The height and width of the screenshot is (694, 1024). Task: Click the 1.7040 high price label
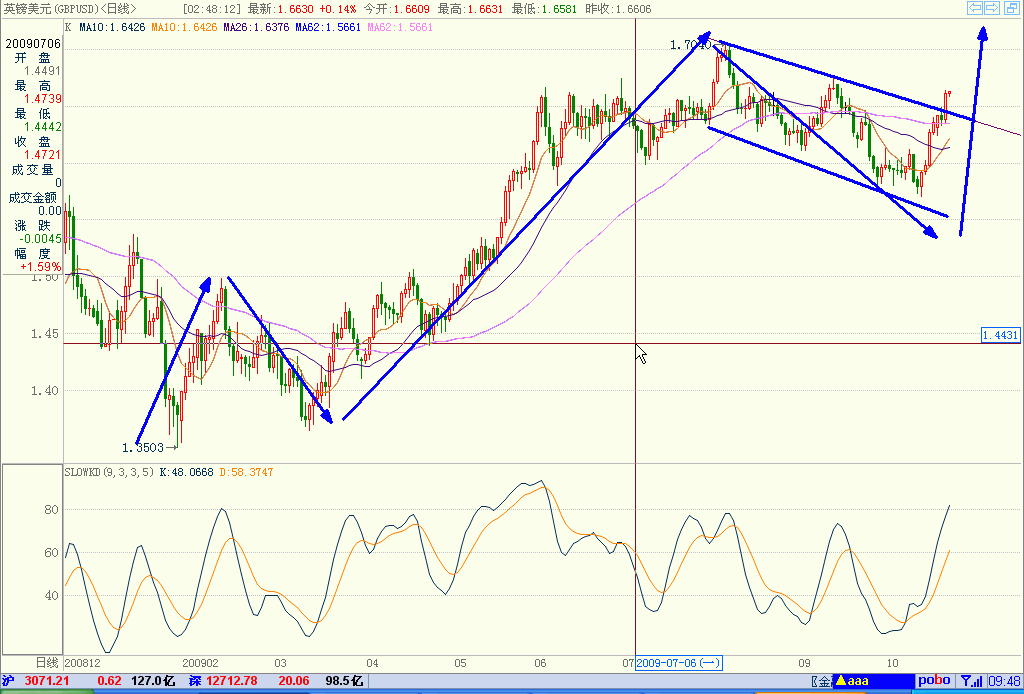[690, 45]
